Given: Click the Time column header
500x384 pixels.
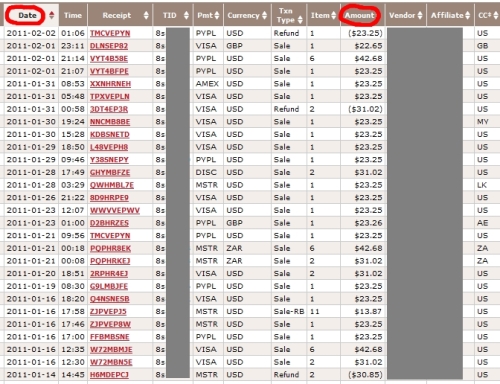Looking at the screenshot, I should click(x=73, y=15).
